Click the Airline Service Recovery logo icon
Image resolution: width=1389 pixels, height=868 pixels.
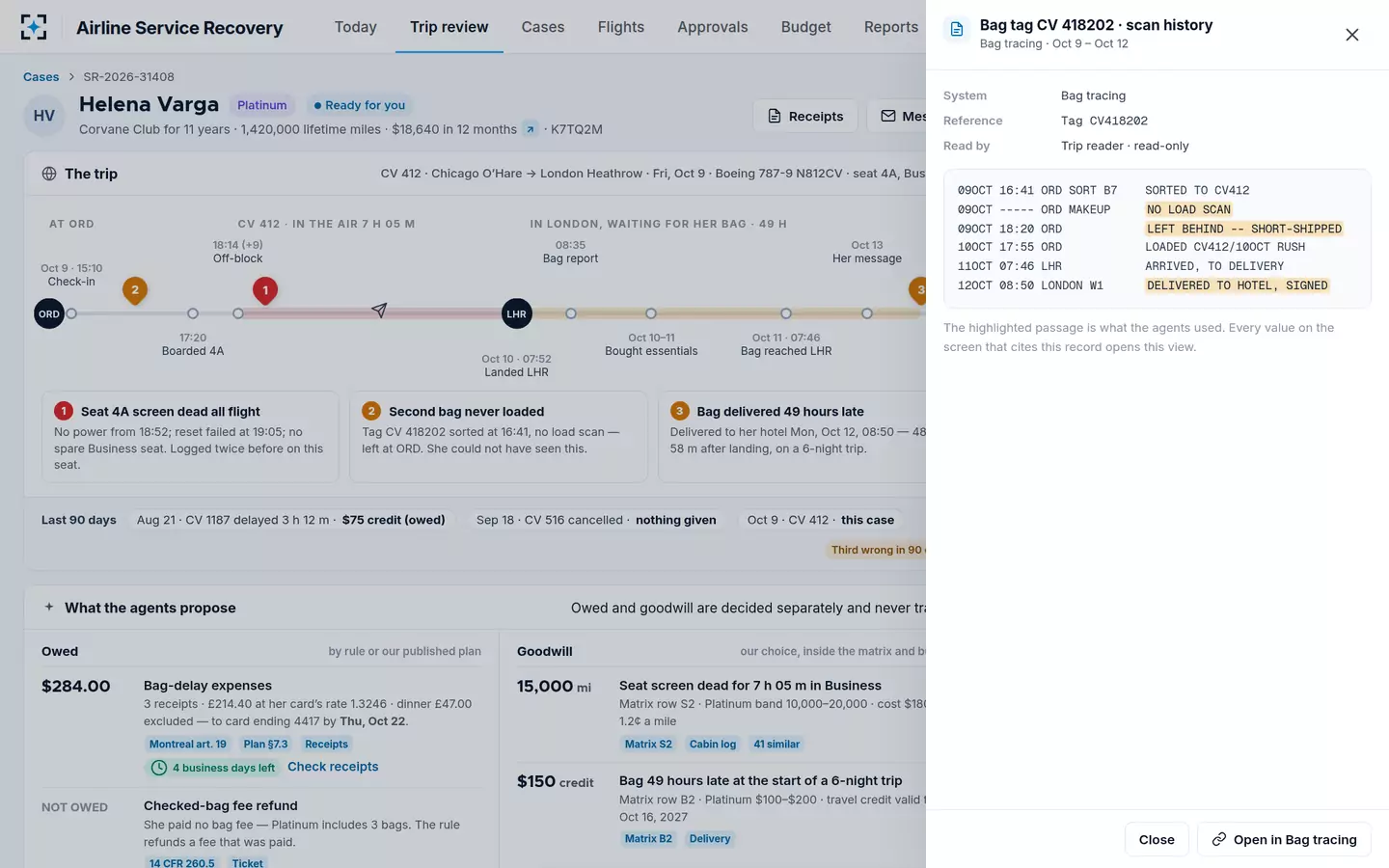tap(34, 27)
